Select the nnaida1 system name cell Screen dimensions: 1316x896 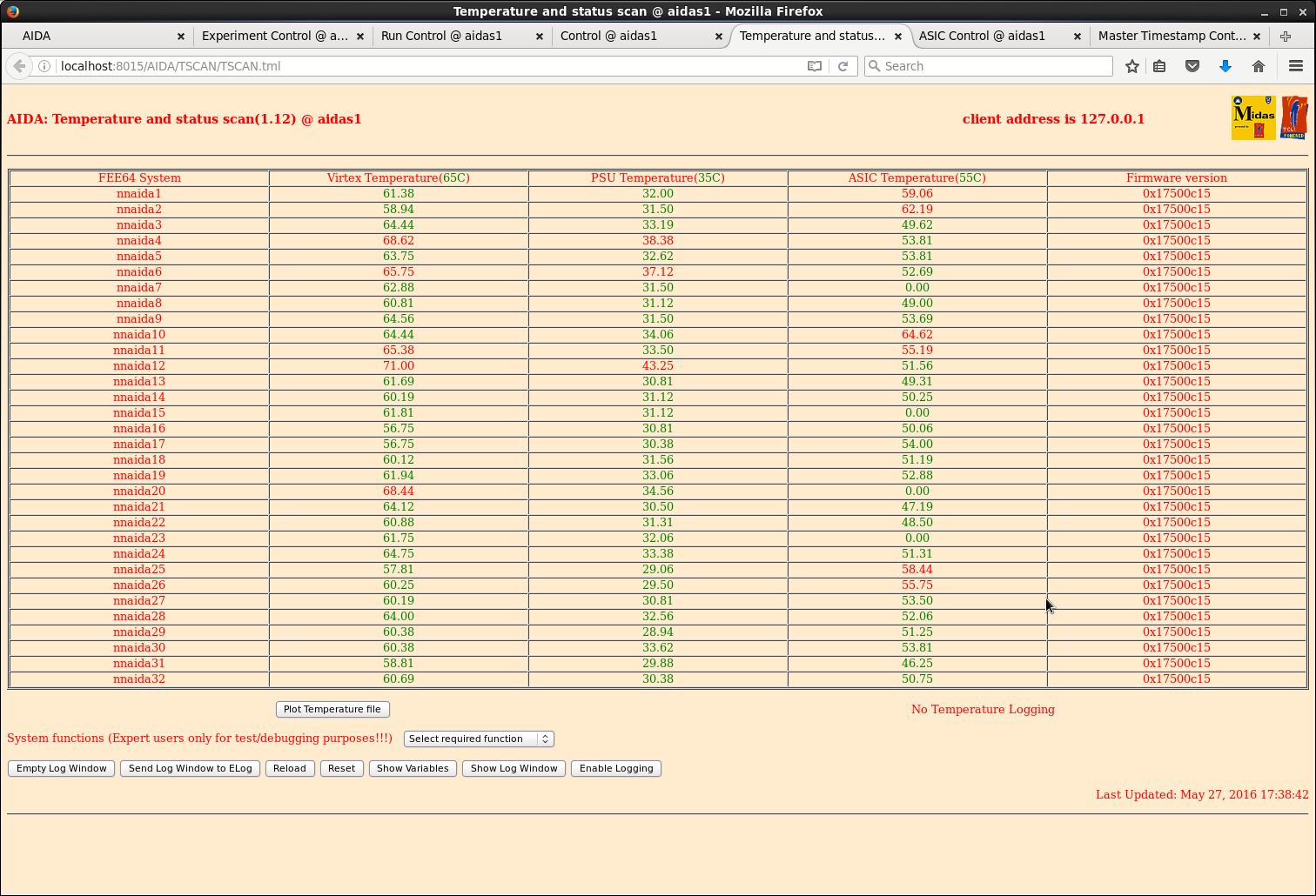(x=139, y=194)
